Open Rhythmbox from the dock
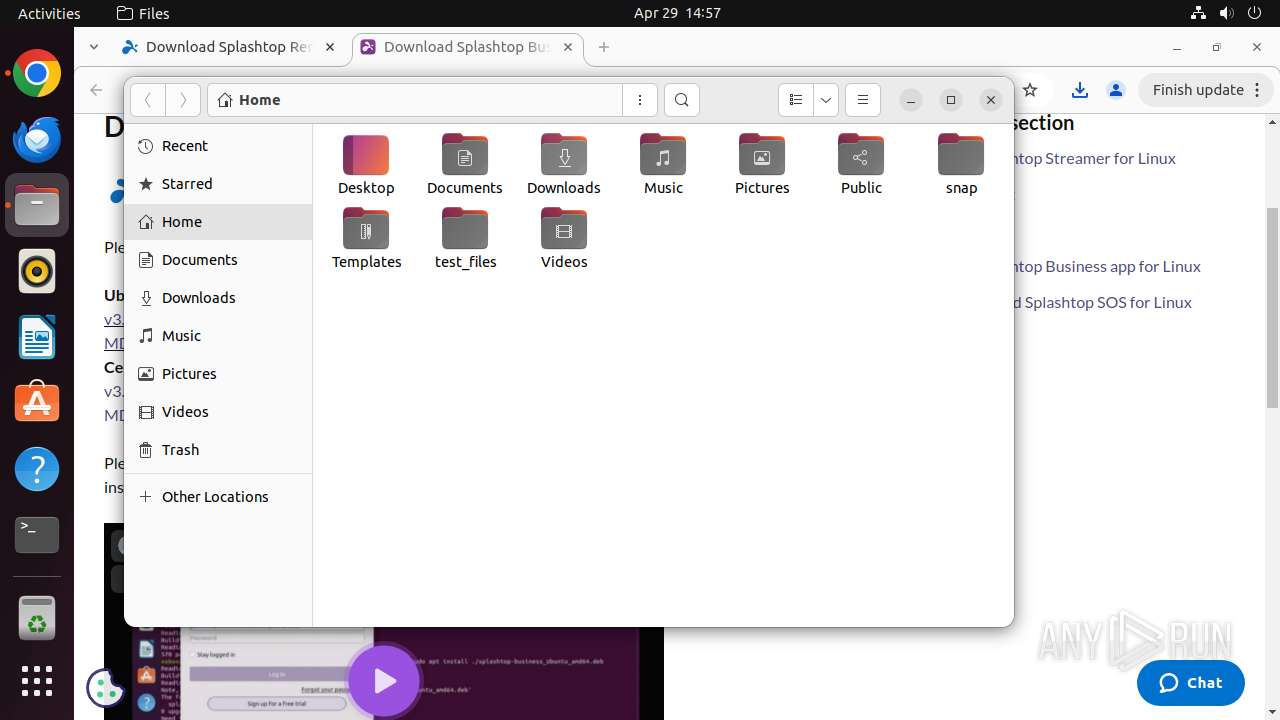The image size is (1280, 720). 37,271
